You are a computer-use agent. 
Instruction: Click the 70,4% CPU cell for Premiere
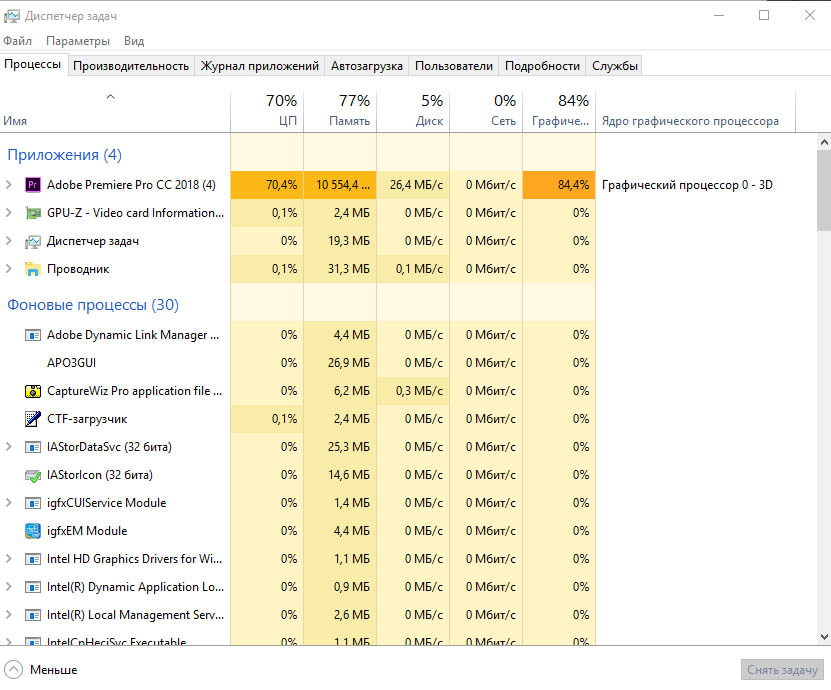[267, 185]
